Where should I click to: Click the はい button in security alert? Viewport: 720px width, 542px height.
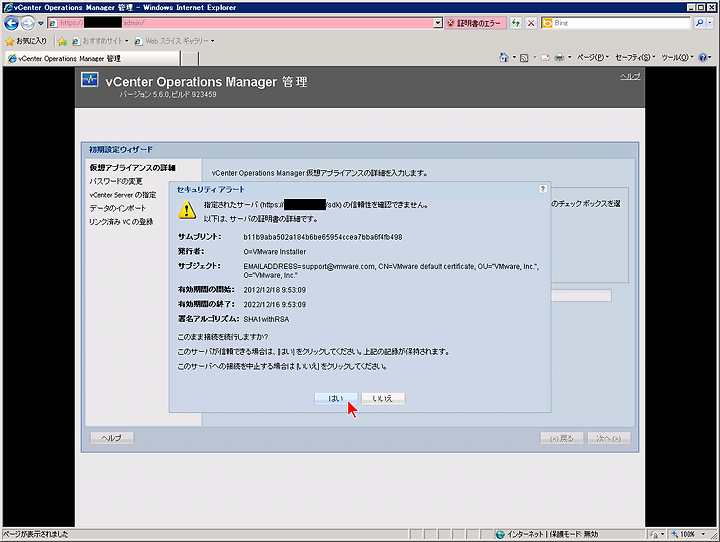pyautogui.click(x=336, y=399)
